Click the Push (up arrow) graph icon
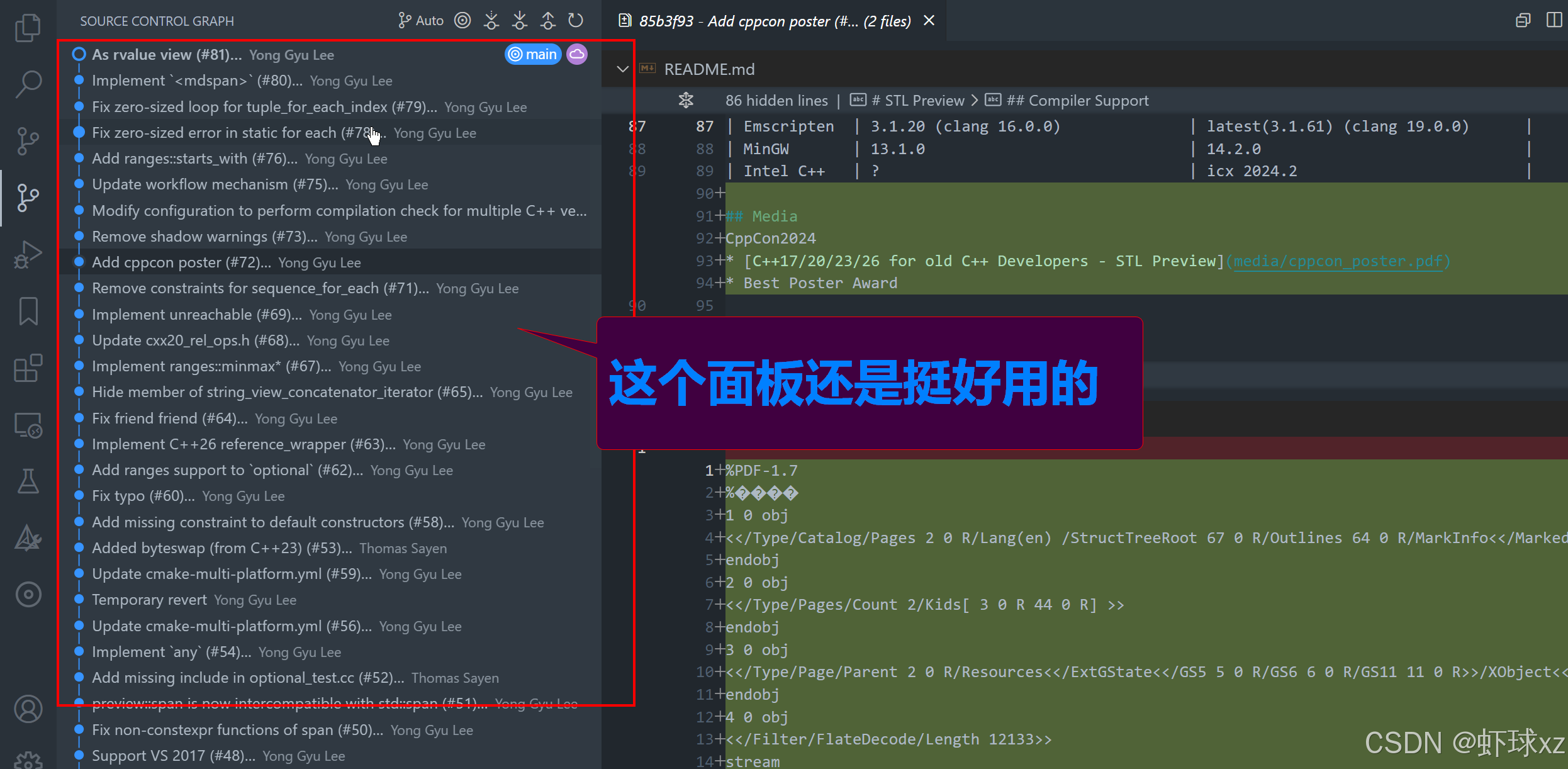The image size is (1568, 769). (547, 21)
